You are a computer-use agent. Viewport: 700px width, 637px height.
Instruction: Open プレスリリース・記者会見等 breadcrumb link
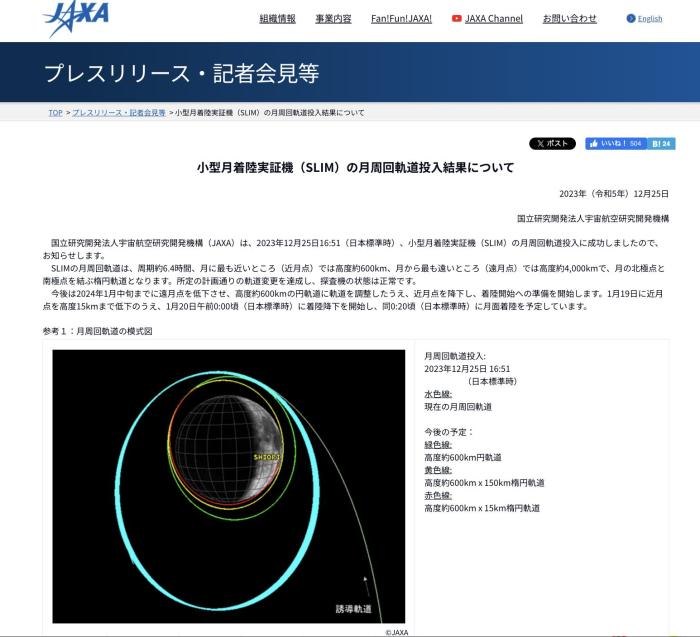click(118, 113)
